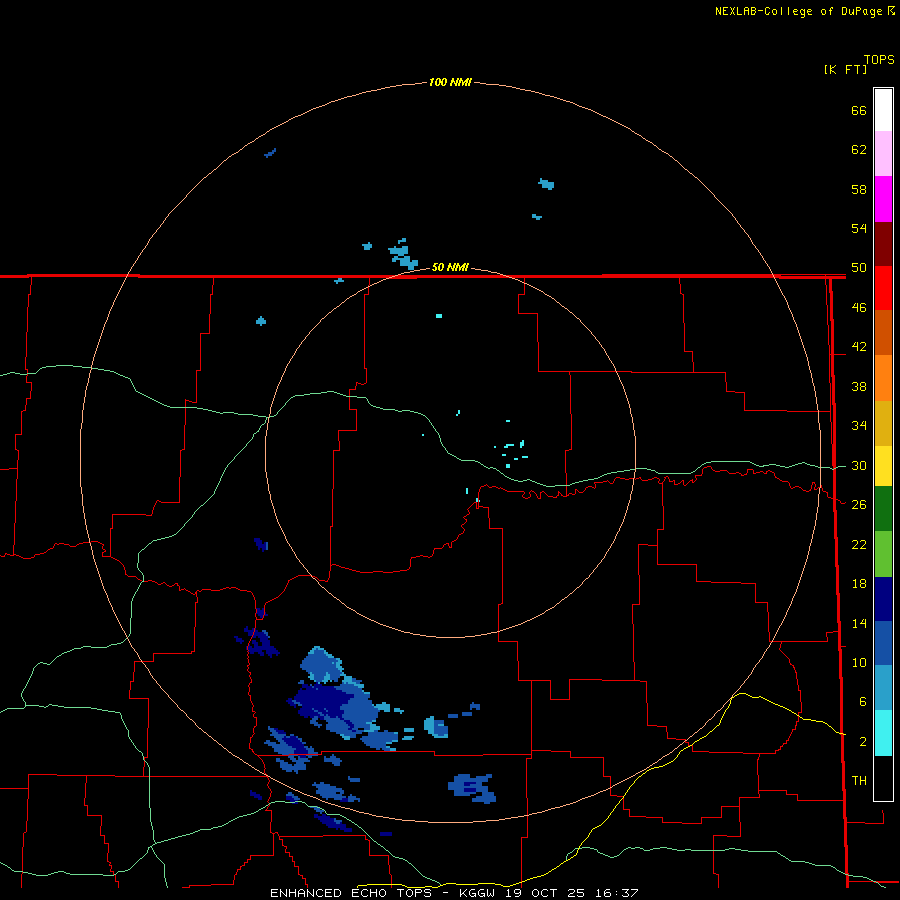Pick the light orange legend swatch

883,378
